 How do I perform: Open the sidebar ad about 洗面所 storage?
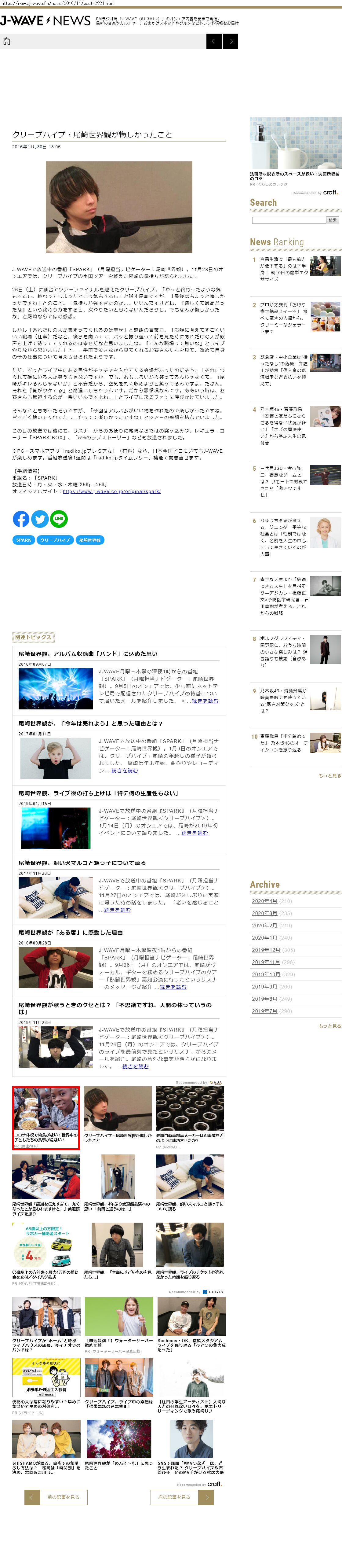point(296,151)
